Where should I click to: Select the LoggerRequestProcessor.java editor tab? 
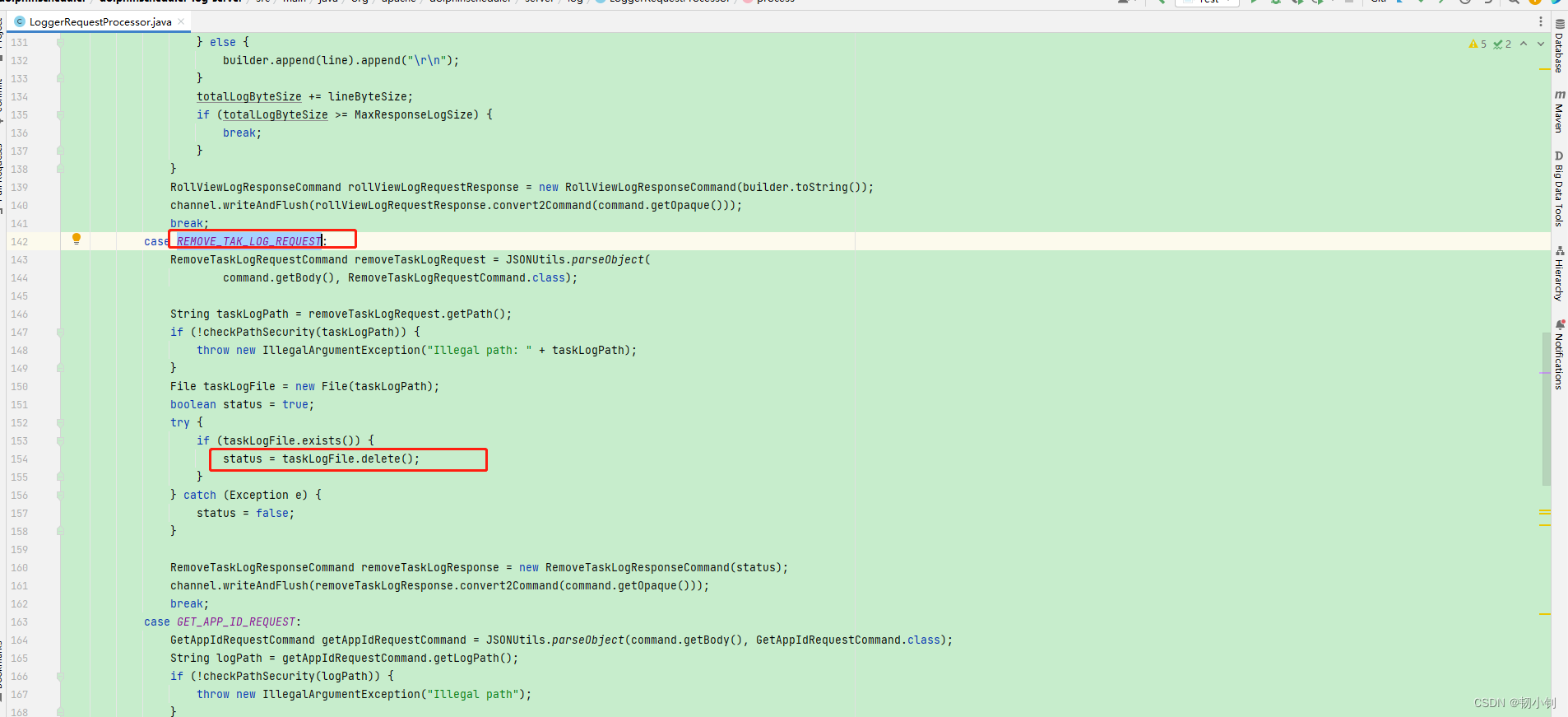pos(100,22)
